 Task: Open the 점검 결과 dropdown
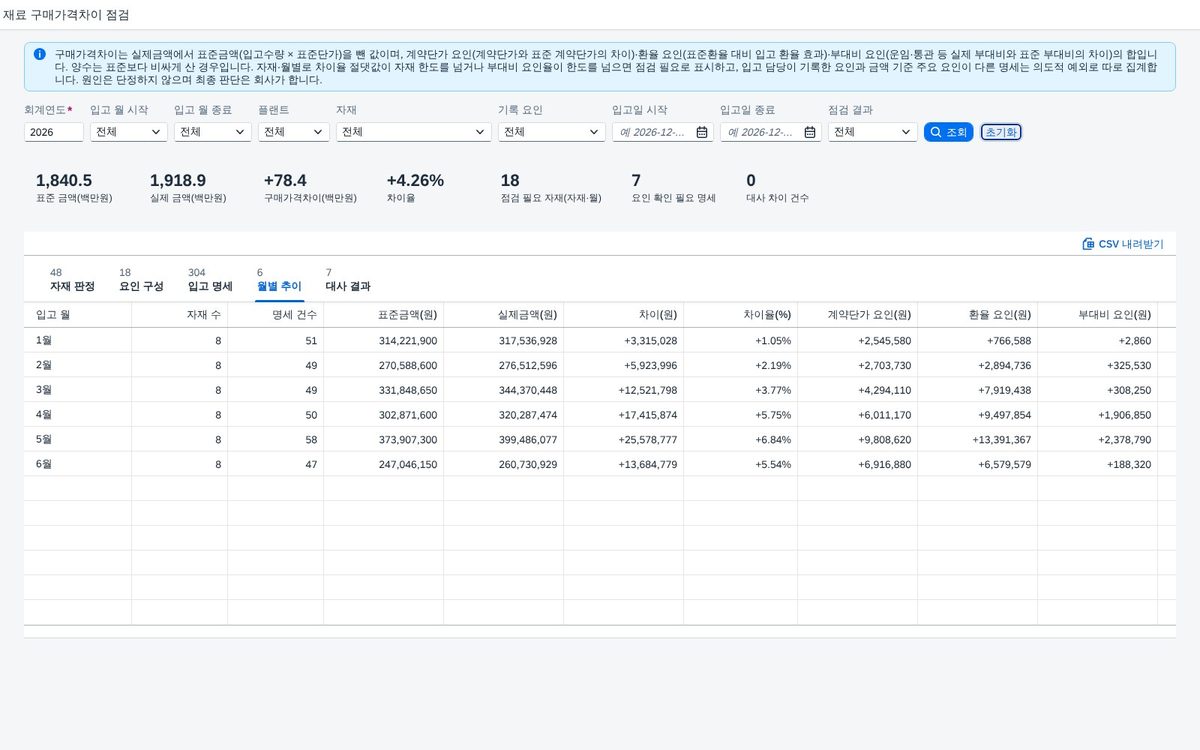873,132
